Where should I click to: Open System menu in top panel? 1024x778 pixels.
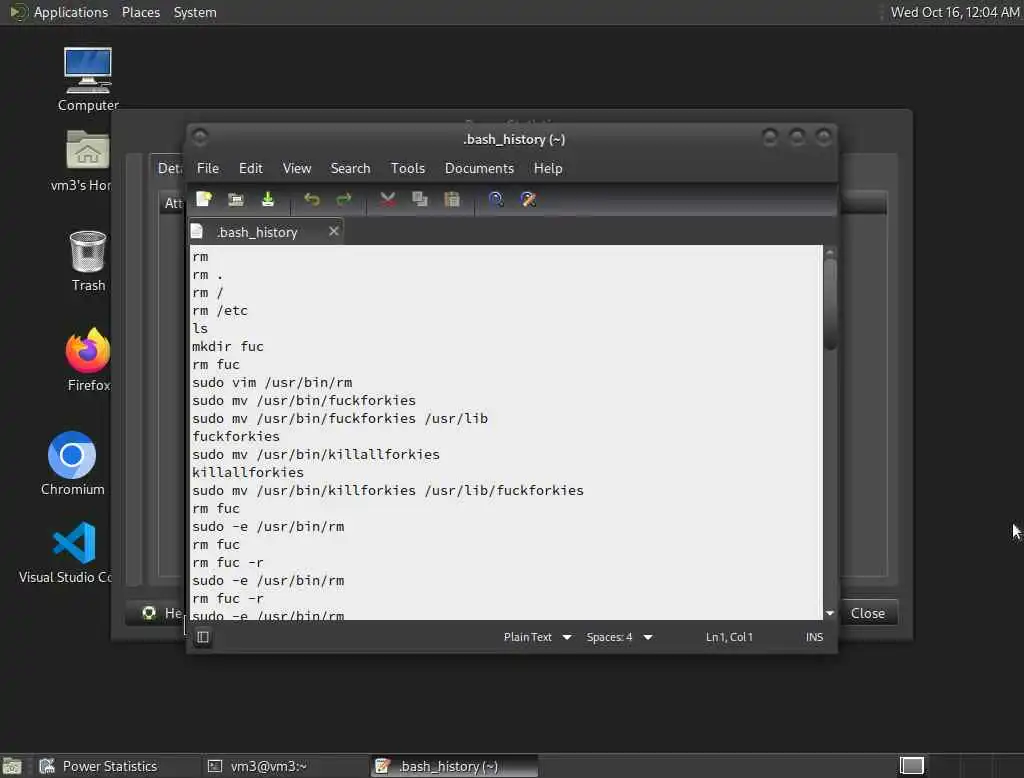(x=195, y=12)
